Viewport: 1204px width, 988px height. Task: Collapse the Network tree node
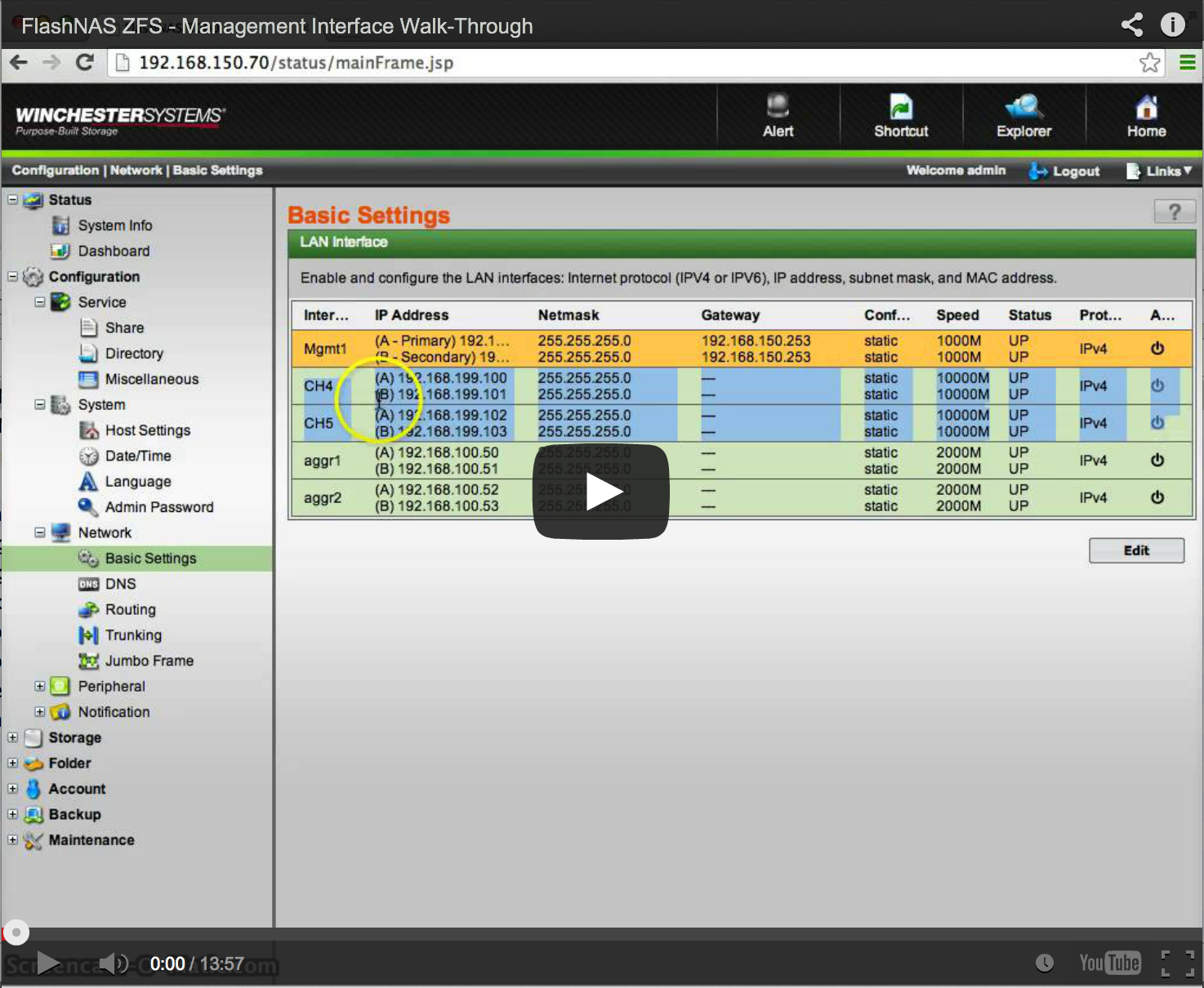point(39,532)
